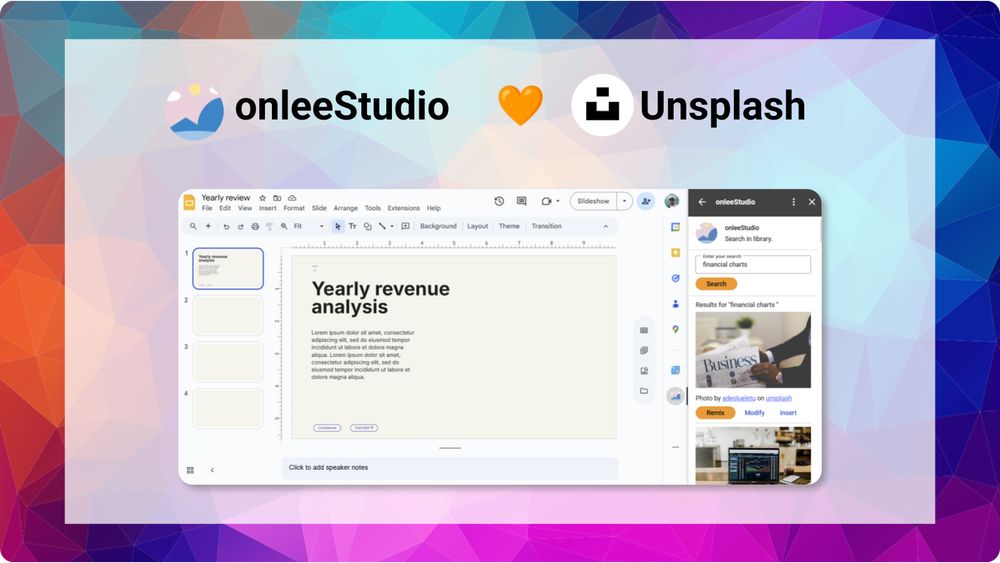The width and height of the screenshot is (1000, 563).
Task: Star the Yearly review presentation
Action: (x=263, y=198)
